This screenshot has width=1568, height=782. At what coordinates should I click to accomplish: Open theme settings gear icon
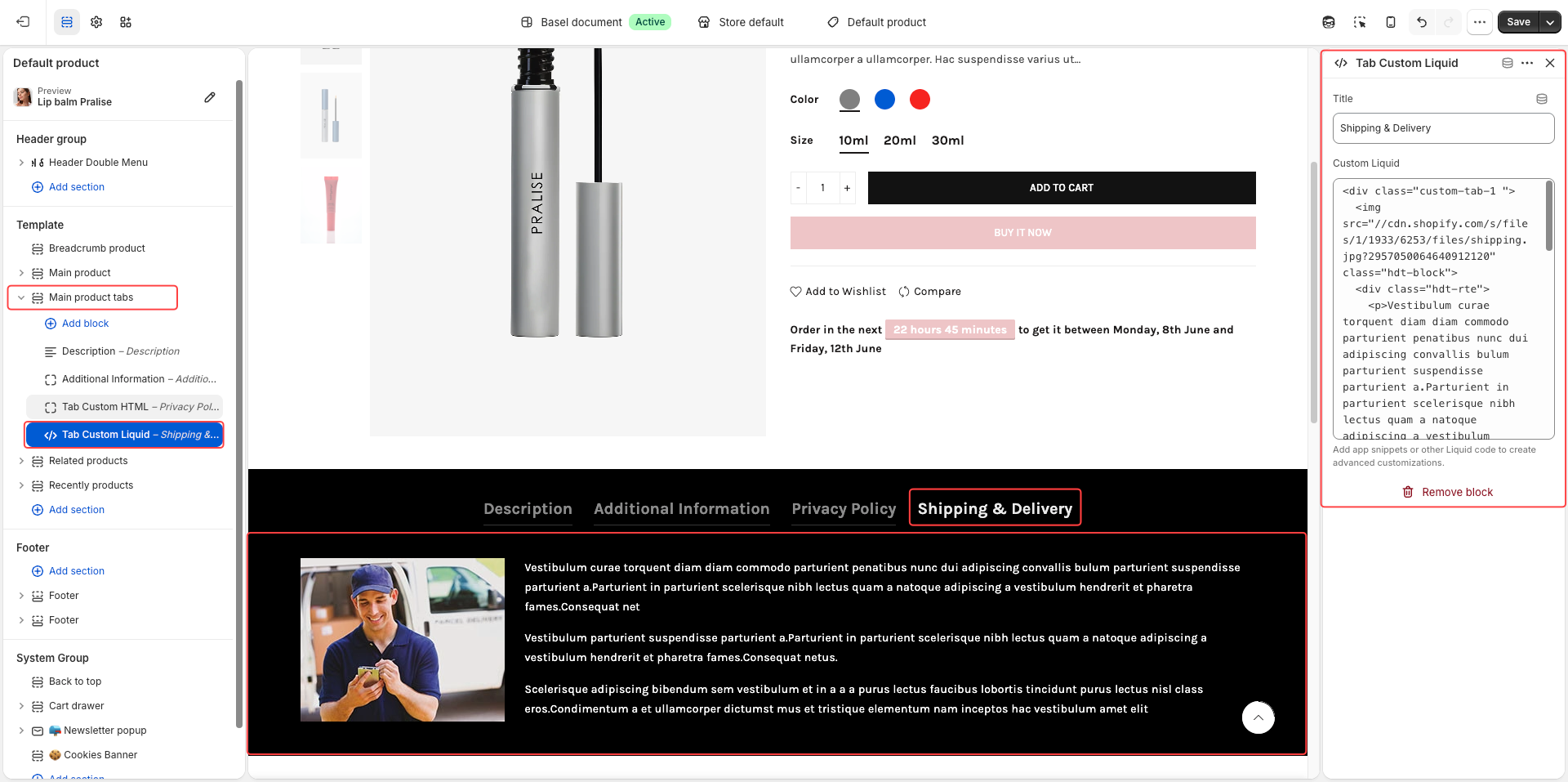(96, 22)
